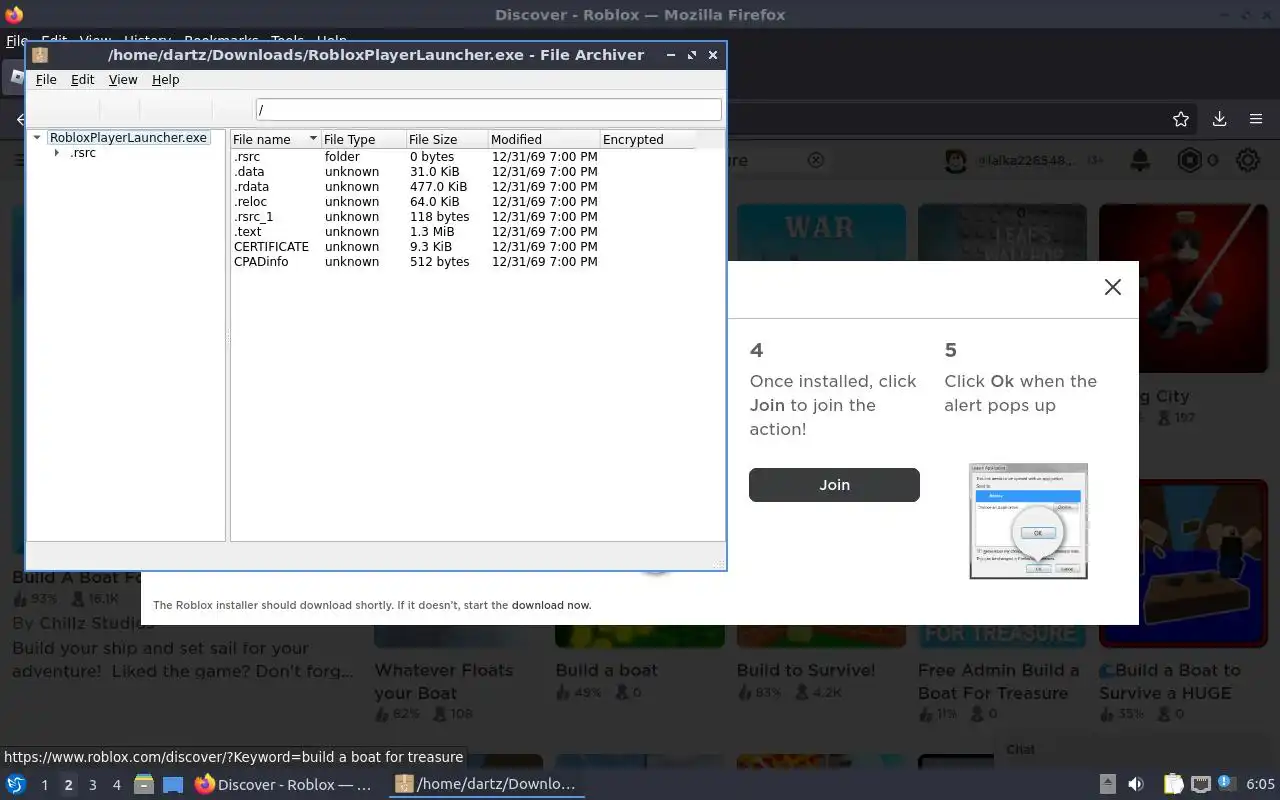Image resolution: width=1280 pixels, height=800 pixels.
Task: Click the show desktop taskbar icon
Action: pyautogui.click(x=173, y=785)
